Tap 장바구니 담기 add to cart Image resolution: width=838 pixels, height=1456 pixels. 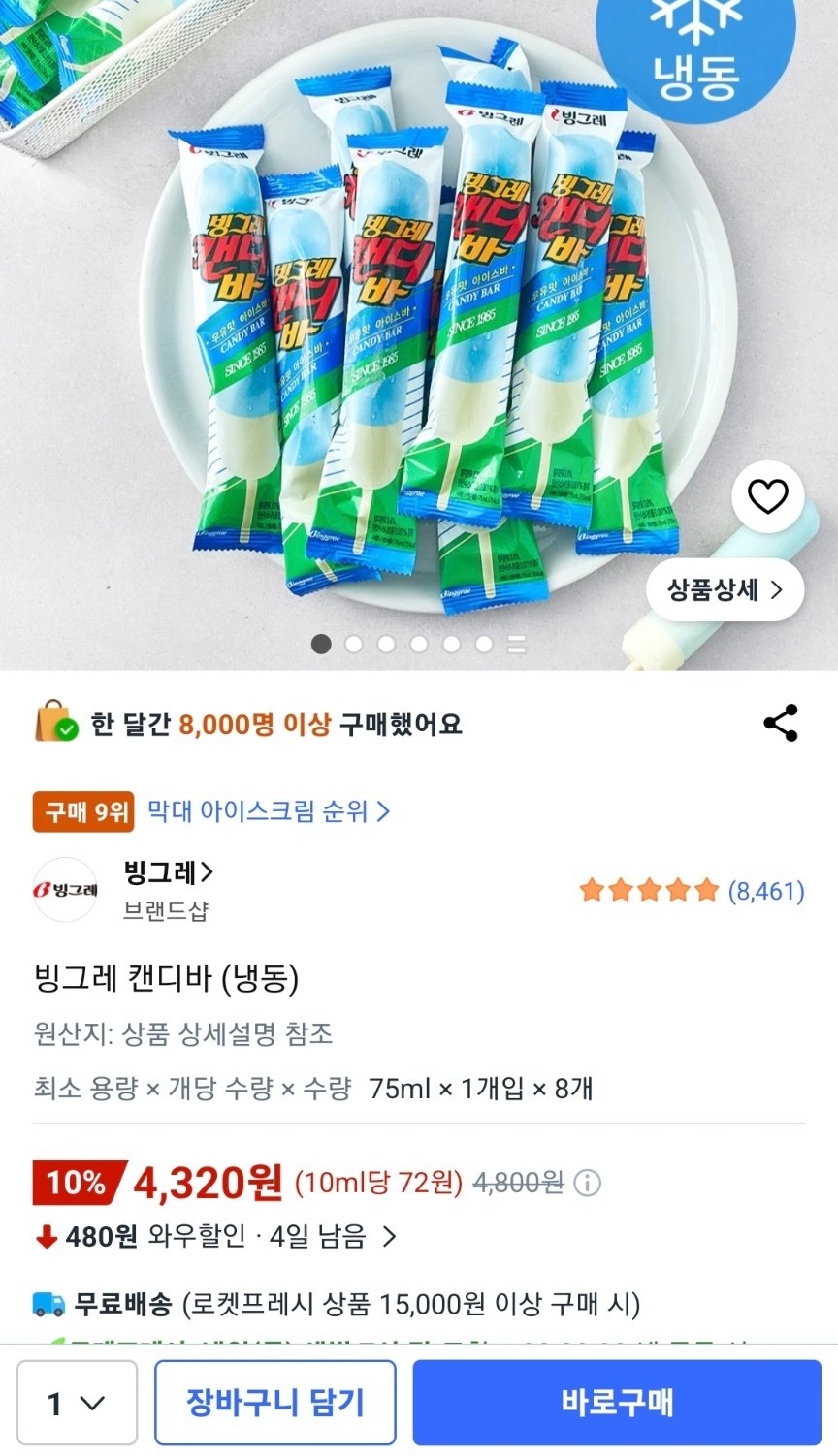(275, 1403)
